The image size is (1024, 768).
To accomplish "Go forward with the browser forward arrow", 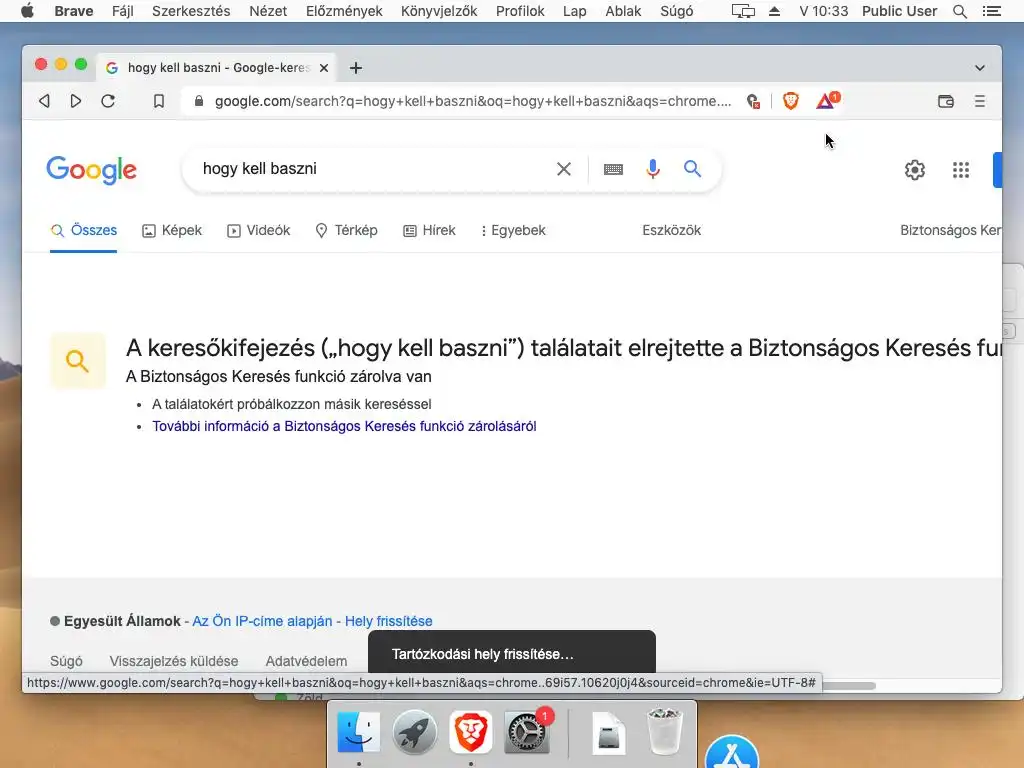I will click(x=76, y=101).
